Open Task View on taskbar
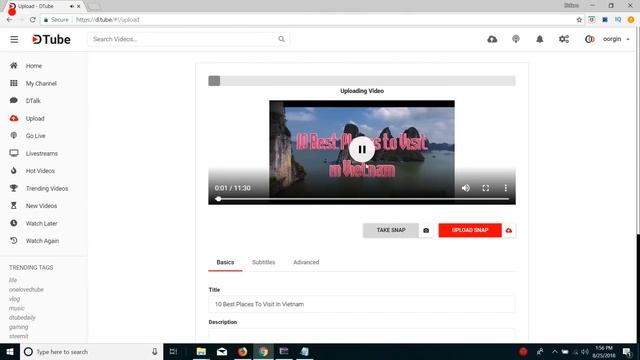 point(173,351)
